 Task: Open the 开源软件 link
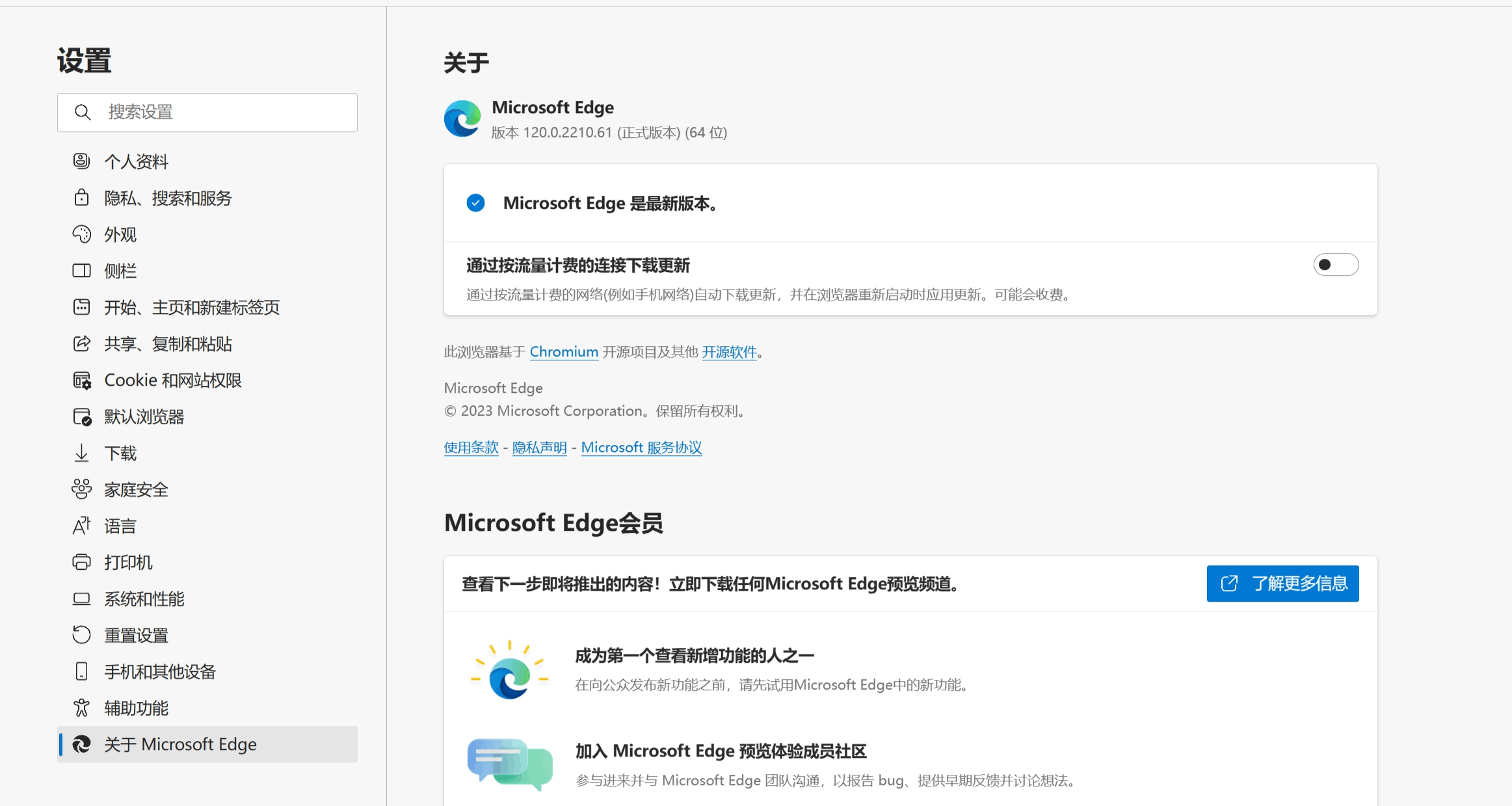pyautogui.click(x=730, y=352)
